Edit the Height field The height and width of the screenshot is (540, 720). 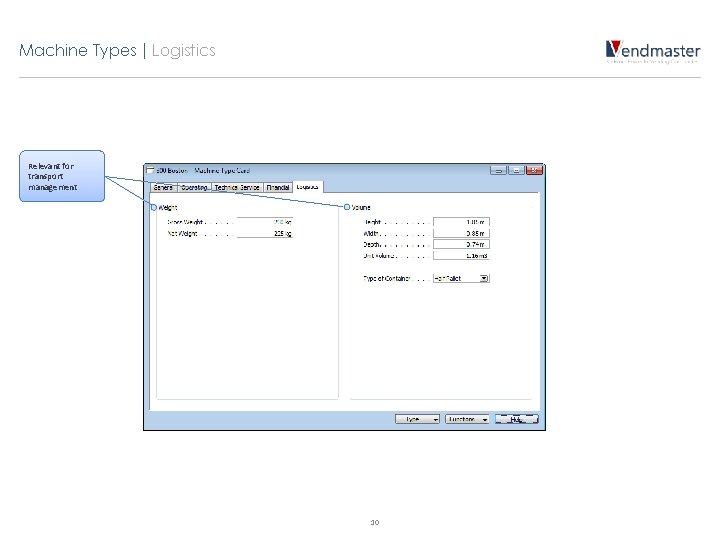click(x=461, y=222)
